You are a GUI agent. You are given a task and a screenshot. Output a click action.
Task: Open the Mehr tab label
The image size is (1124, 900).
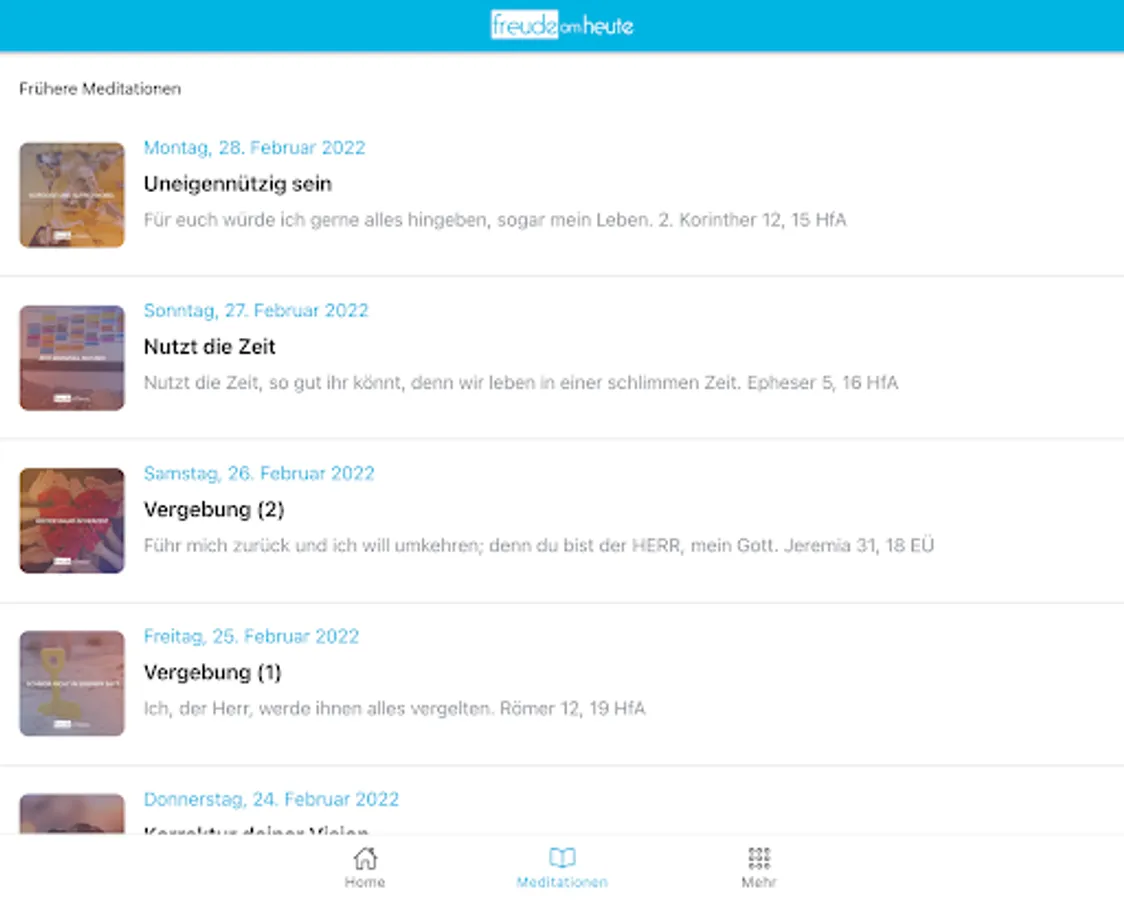(759, 882)
